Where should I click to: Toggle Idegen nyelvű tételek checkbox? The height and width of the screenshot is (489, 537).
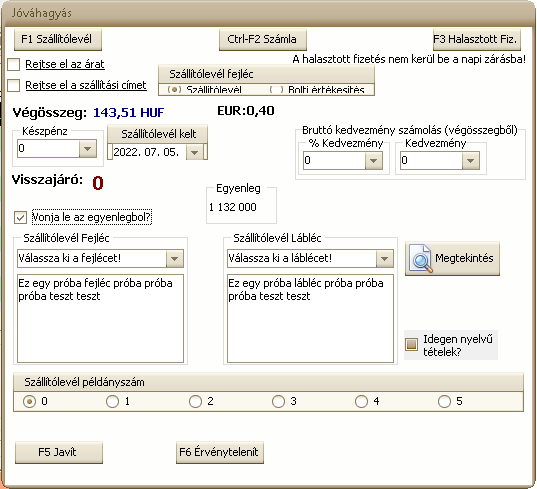(x=411, y=344)
